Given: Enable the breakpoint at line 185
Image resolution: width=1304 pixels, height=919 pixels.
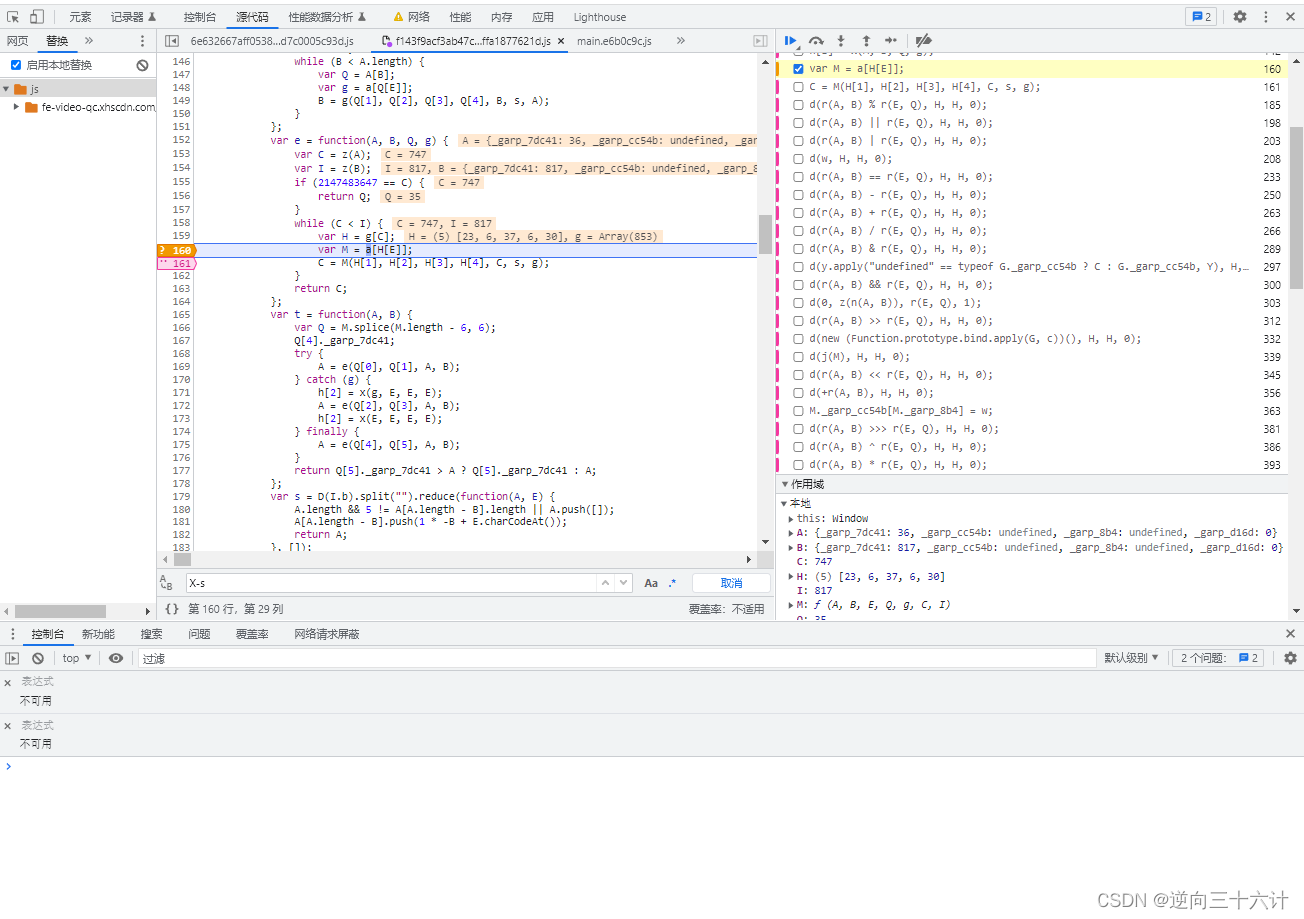Looking at the screenshot, I should [x=798, y=105].
